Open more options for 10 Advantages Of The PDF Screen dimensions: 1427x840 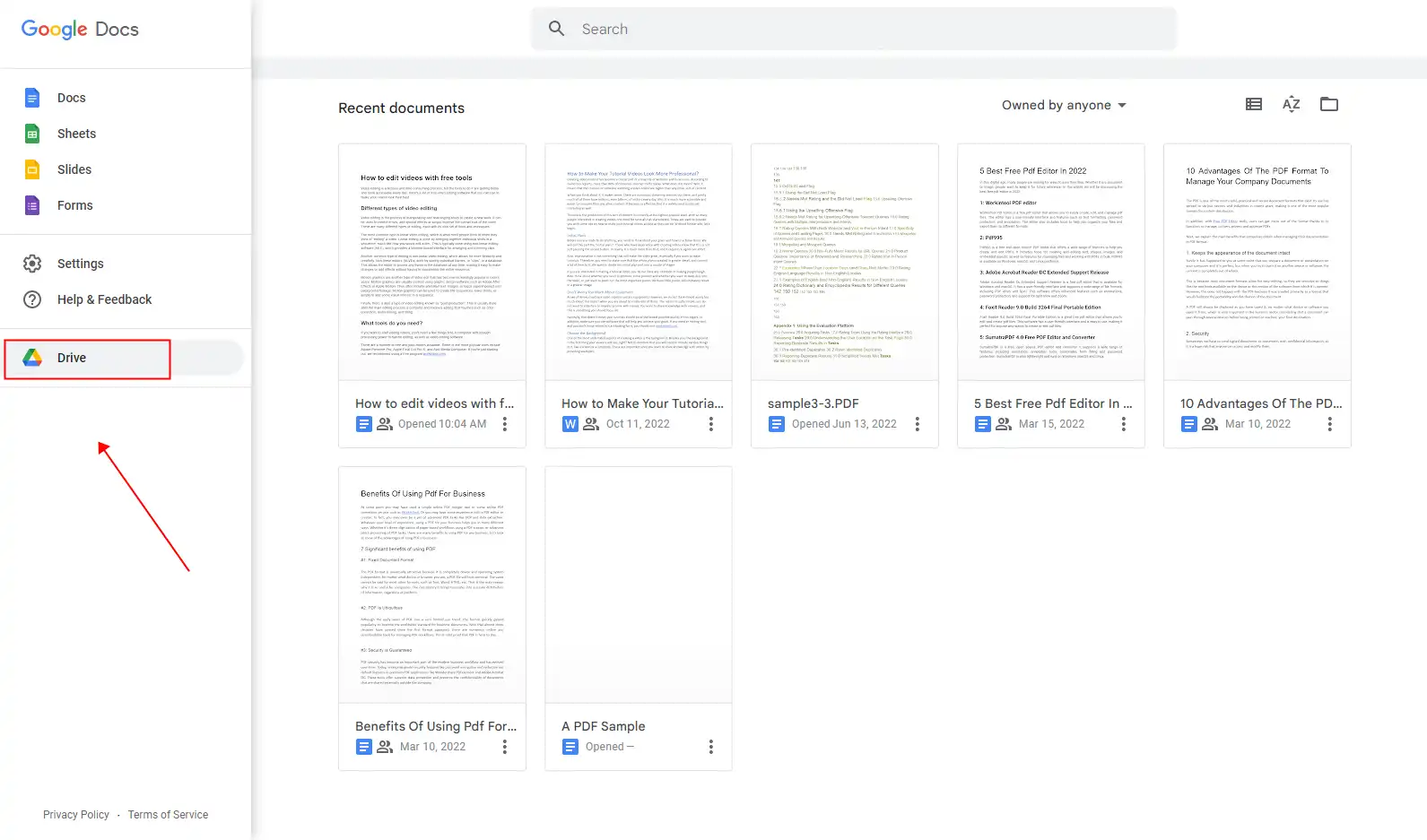point(1330,424)
